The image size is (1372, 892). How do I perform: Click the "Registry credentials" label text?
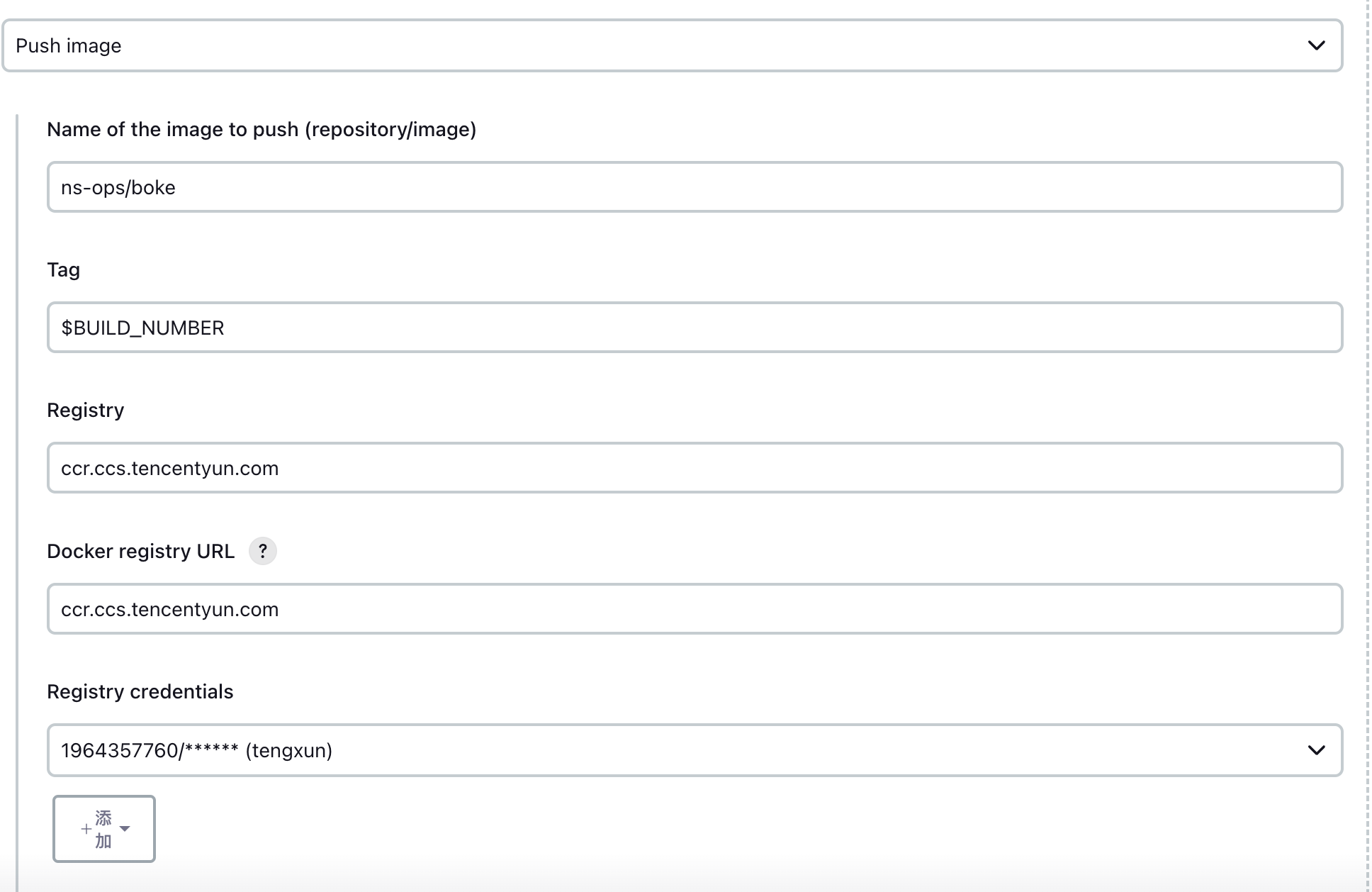click(x=140, y=692)
